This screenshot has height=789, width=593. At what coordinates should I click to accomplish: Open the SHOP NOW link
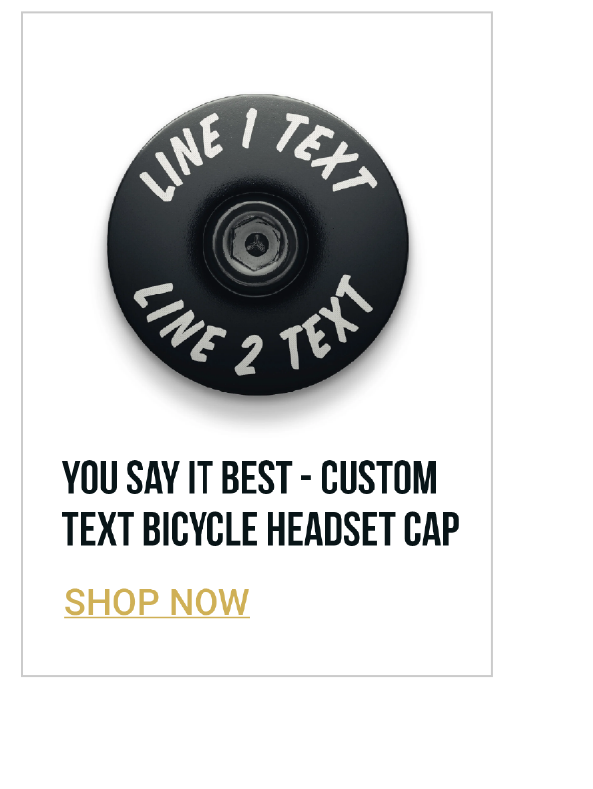pos(157,602)
